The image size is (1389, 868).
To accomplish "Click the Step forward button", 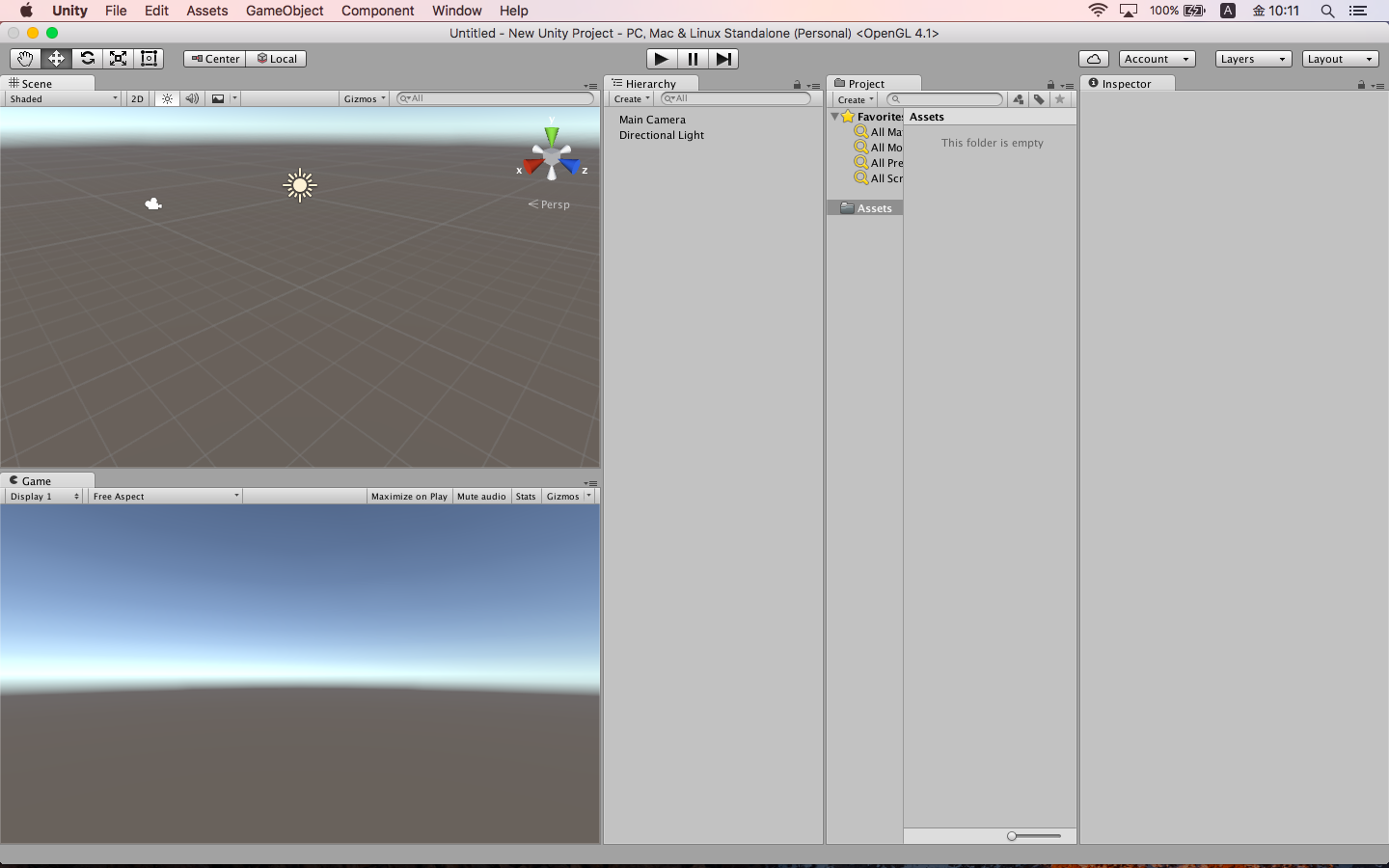I will 723,59.
